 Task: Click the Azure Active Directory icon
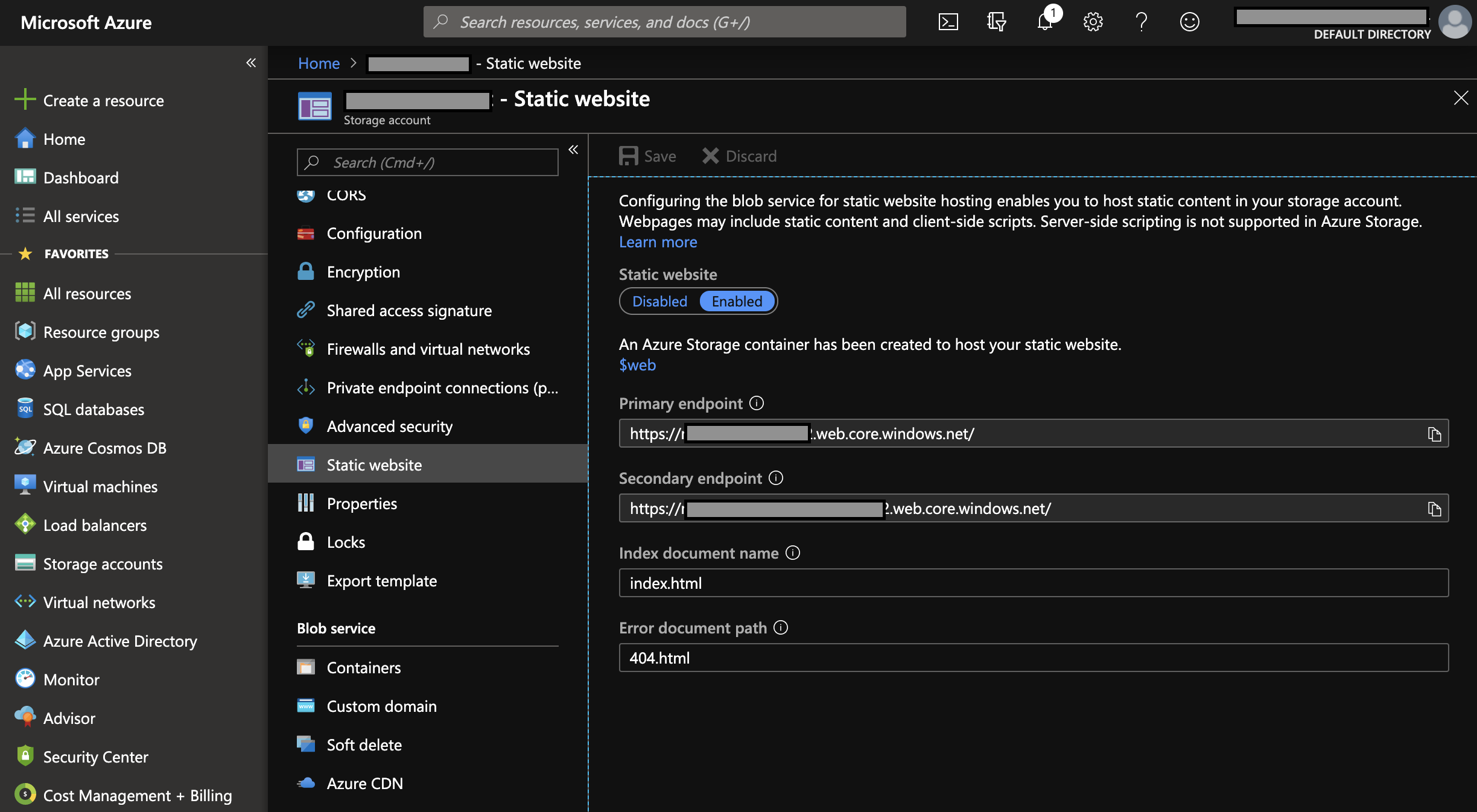[25, 640]
